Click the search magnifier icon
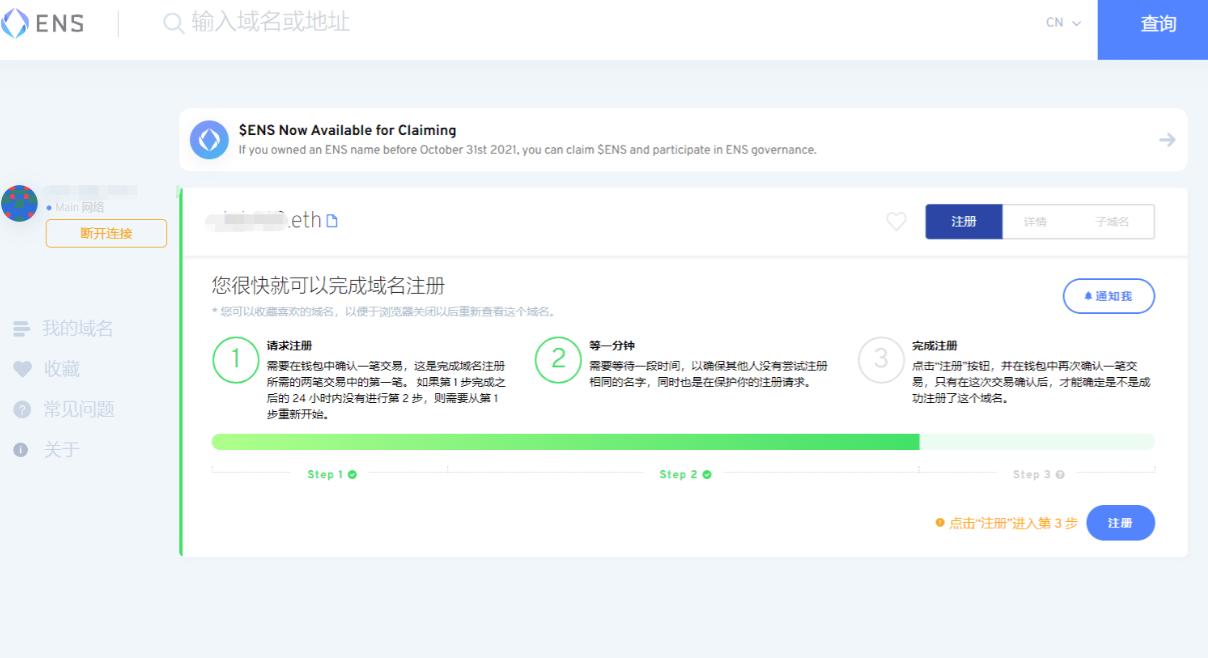The width and height of the screenshot is (1208, 658). pos(174,23)
